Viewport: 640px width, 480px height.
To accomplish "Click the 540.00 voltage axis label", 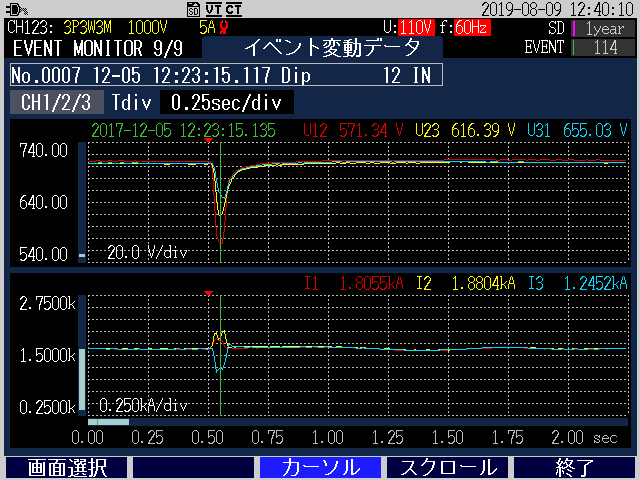I will 44,254.
